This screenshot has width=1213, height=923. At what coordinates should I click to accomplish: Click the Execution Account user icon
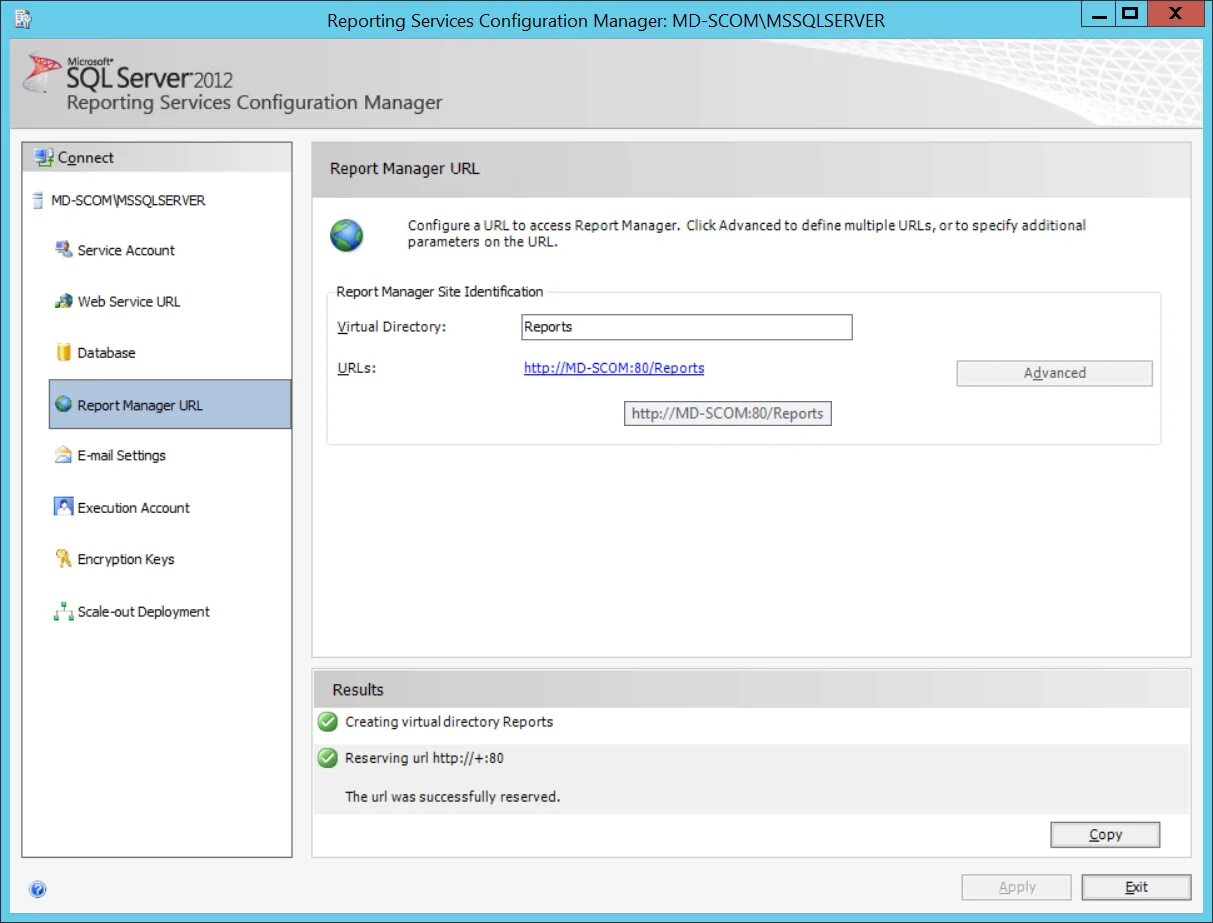(64, 507)
